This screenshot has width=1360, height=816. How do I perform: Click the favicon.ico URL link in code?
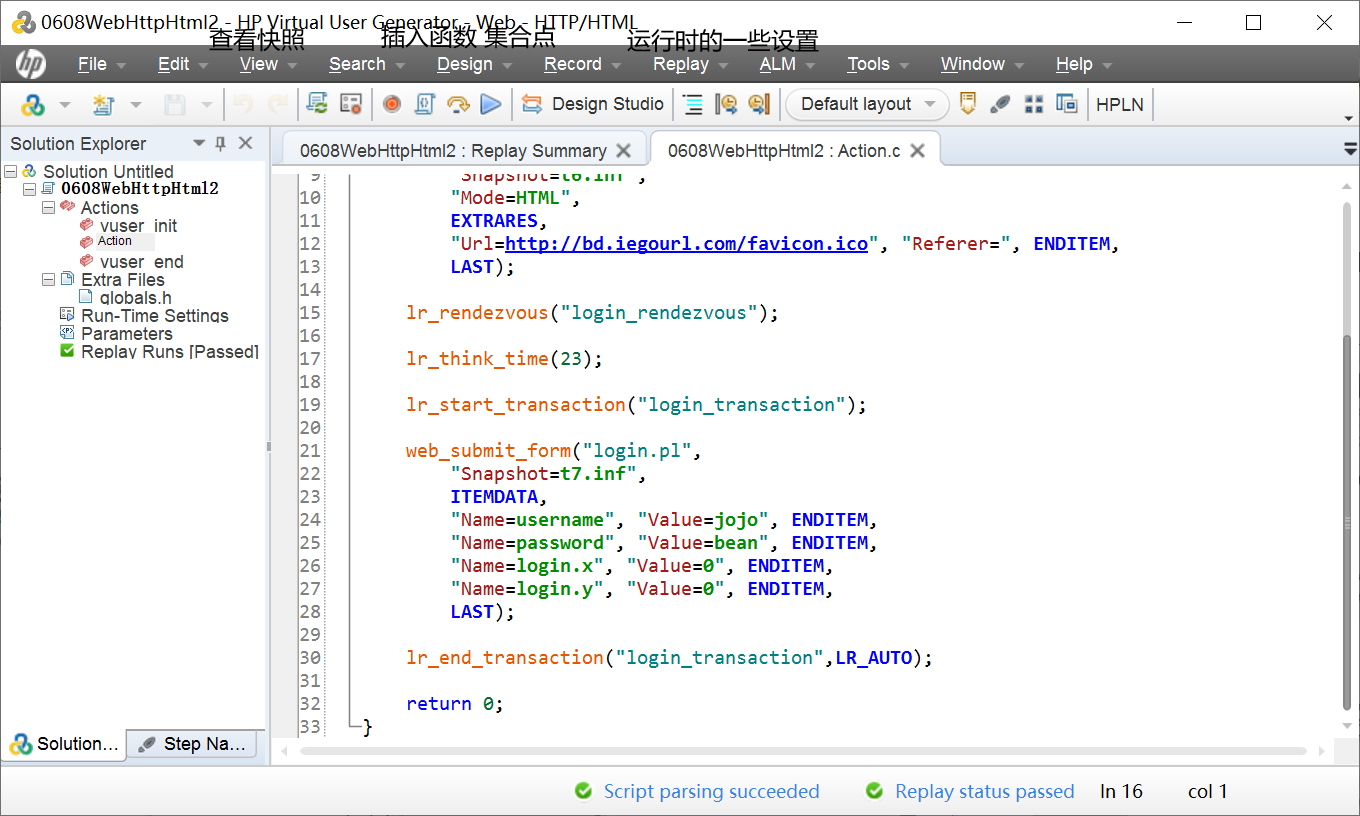click(x=686, y=244)
